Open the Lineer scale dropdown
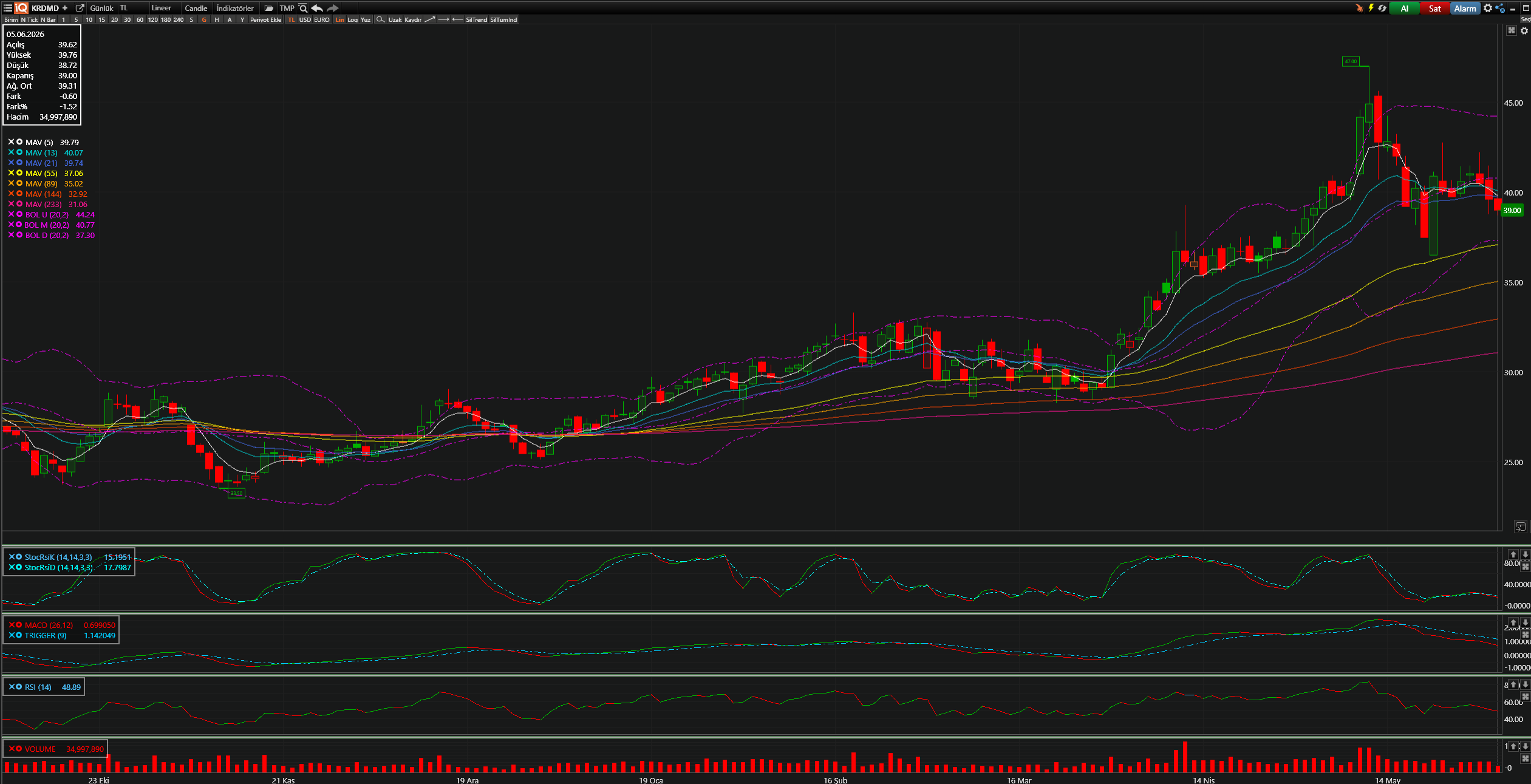 coord(164,8)
